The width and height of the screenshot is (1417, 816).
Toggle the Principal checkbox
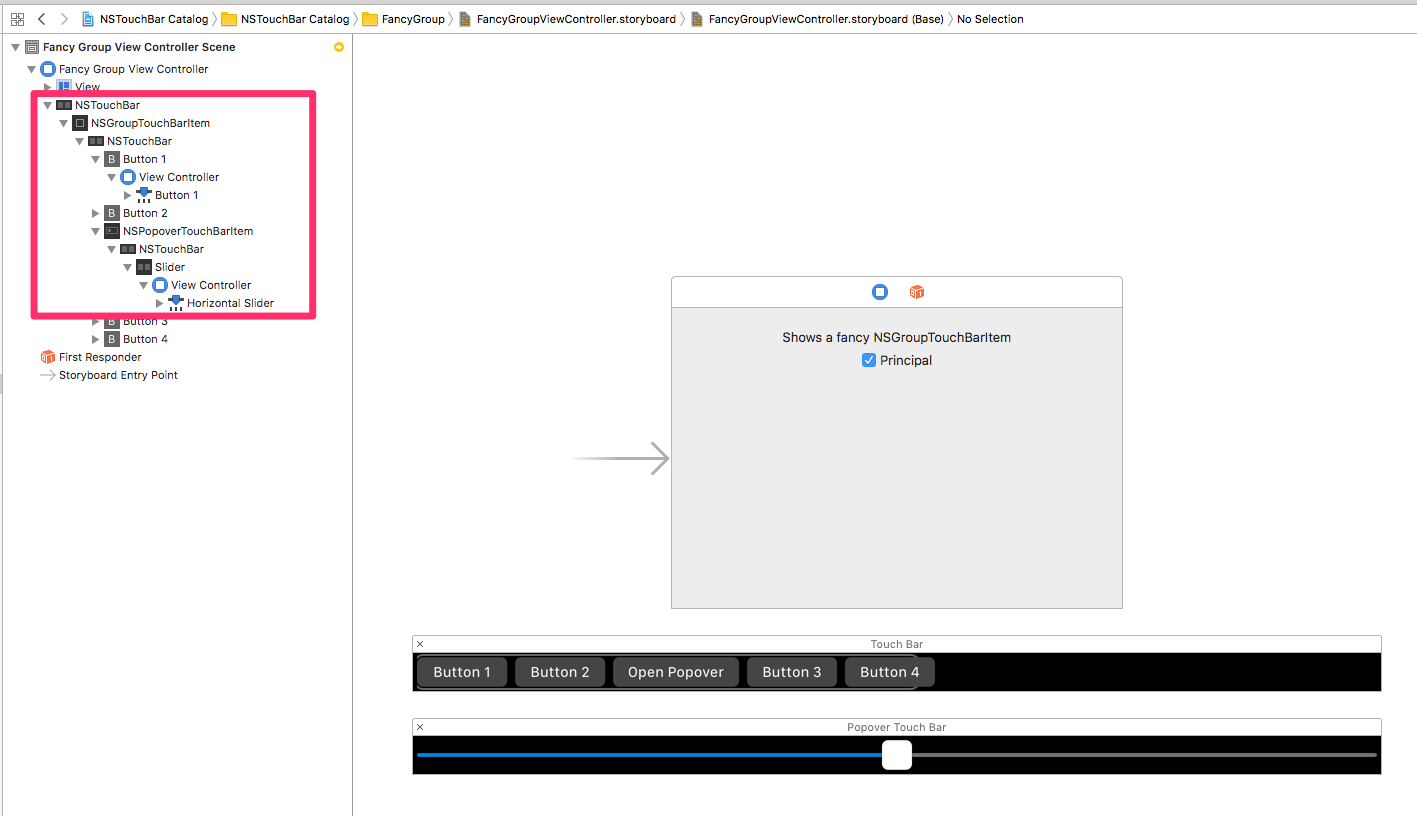[x=868, y=361]
